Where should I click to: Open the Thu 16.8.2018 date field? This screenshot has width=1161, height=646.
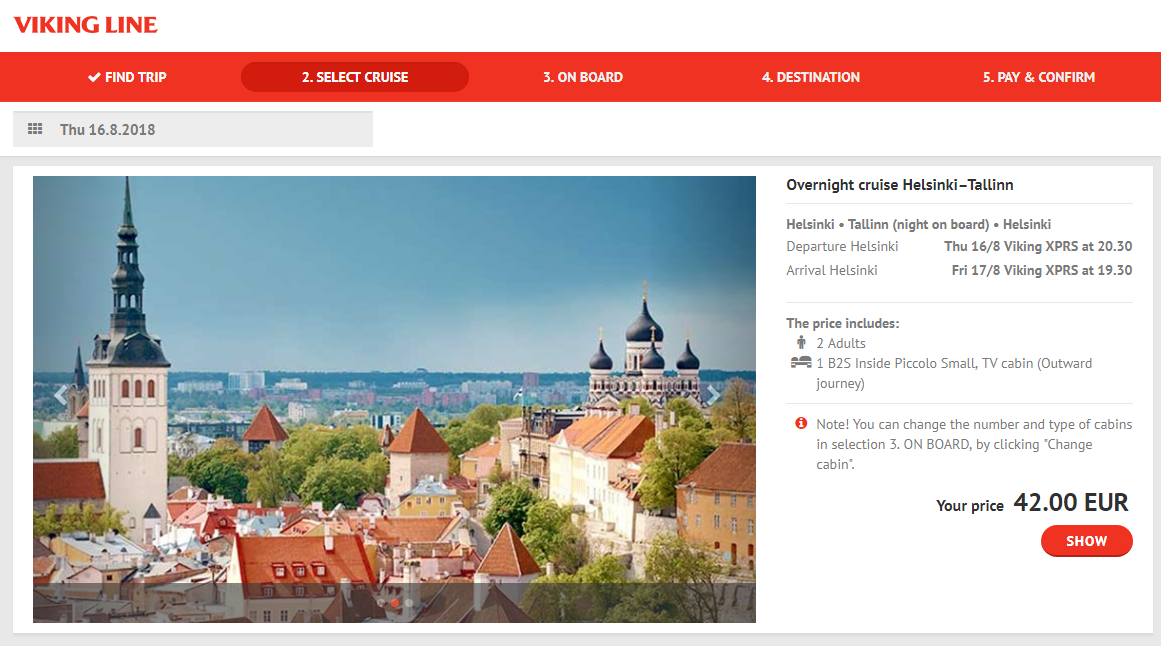193,129
